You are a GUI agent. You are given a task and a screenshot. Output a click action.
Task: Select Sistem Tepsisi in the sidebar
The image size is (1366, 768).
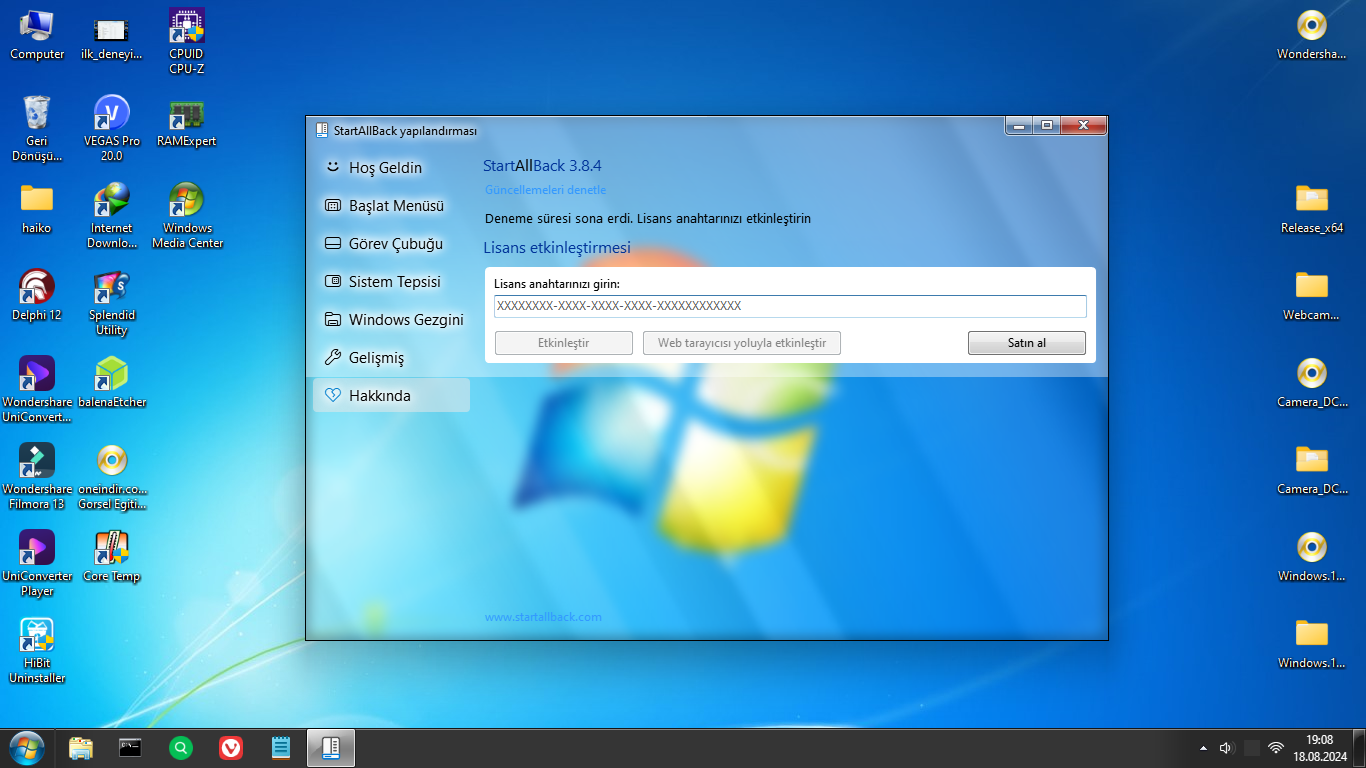391,282
